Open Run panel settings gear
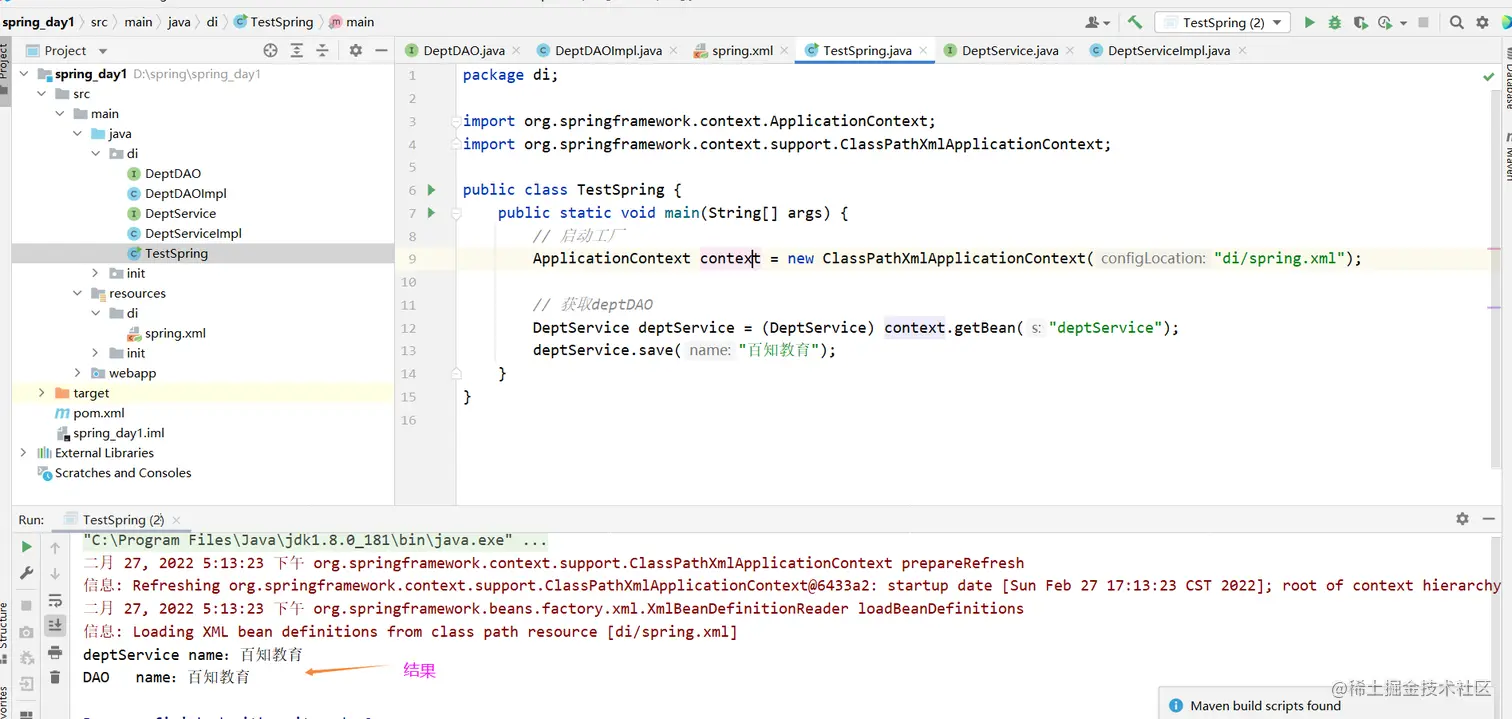1512x719 pixels. (x=1462, y=519)
